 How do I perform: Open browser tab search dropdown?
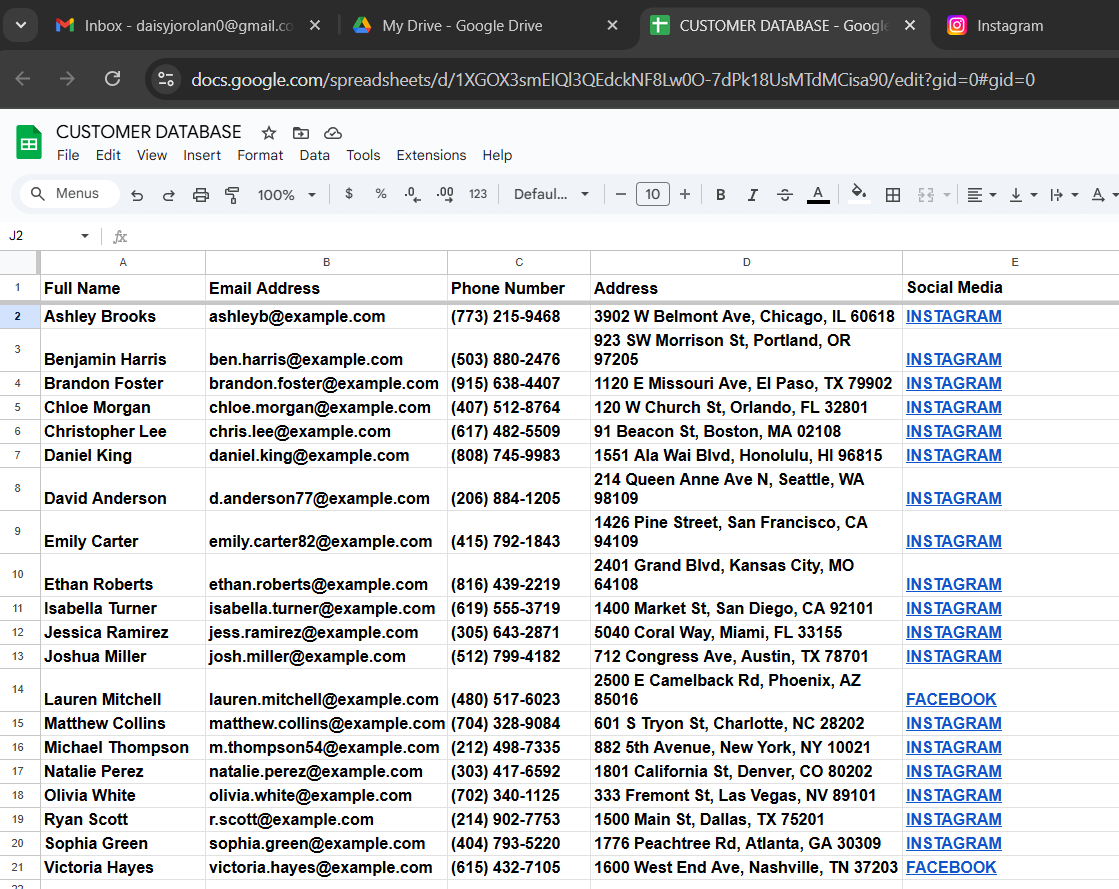pos(21,26)
